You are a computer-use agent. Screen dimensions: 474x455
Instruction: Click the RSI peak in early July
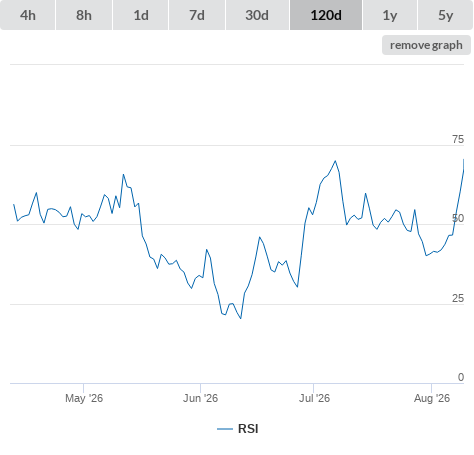tap(335, 161)
